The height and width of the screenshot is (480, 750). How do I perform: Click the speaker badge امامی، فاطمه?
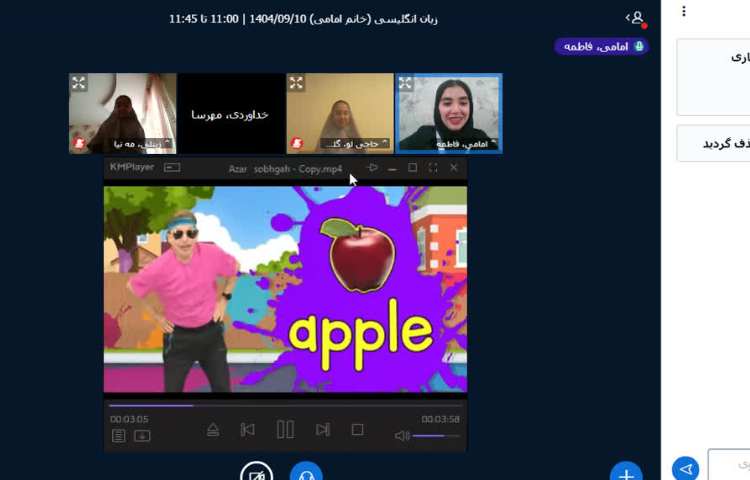[601, 46]
